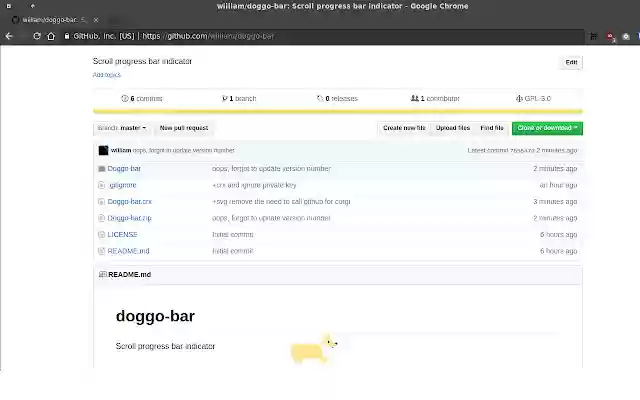Click the Find file button
640x400 pixels.
pos(492,128)
